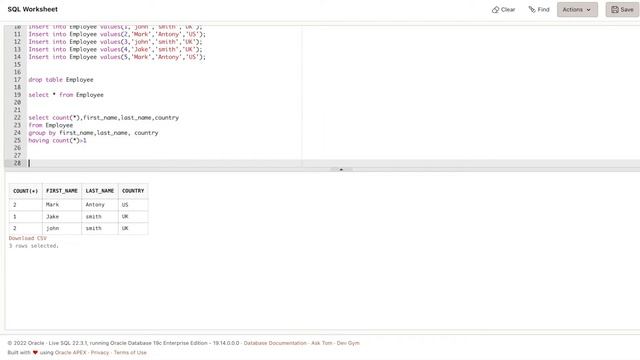Click the Clear button text

pos(508,9)
